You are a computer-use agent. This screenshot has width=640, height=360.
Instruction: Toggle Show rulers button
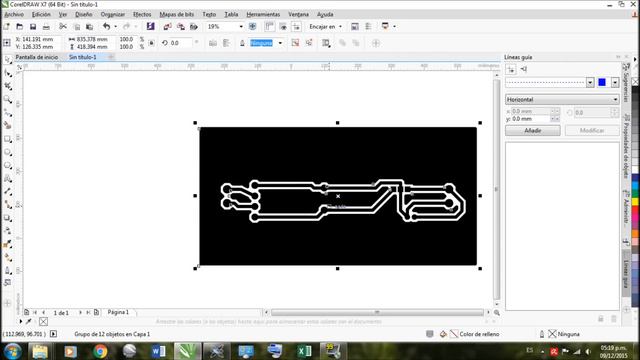point(269,27)
